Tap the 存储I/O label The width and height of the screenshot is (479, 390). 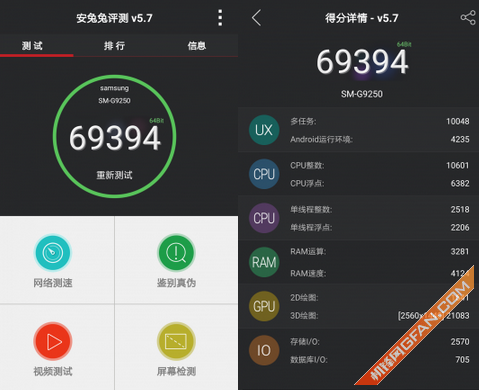(305, 342)
